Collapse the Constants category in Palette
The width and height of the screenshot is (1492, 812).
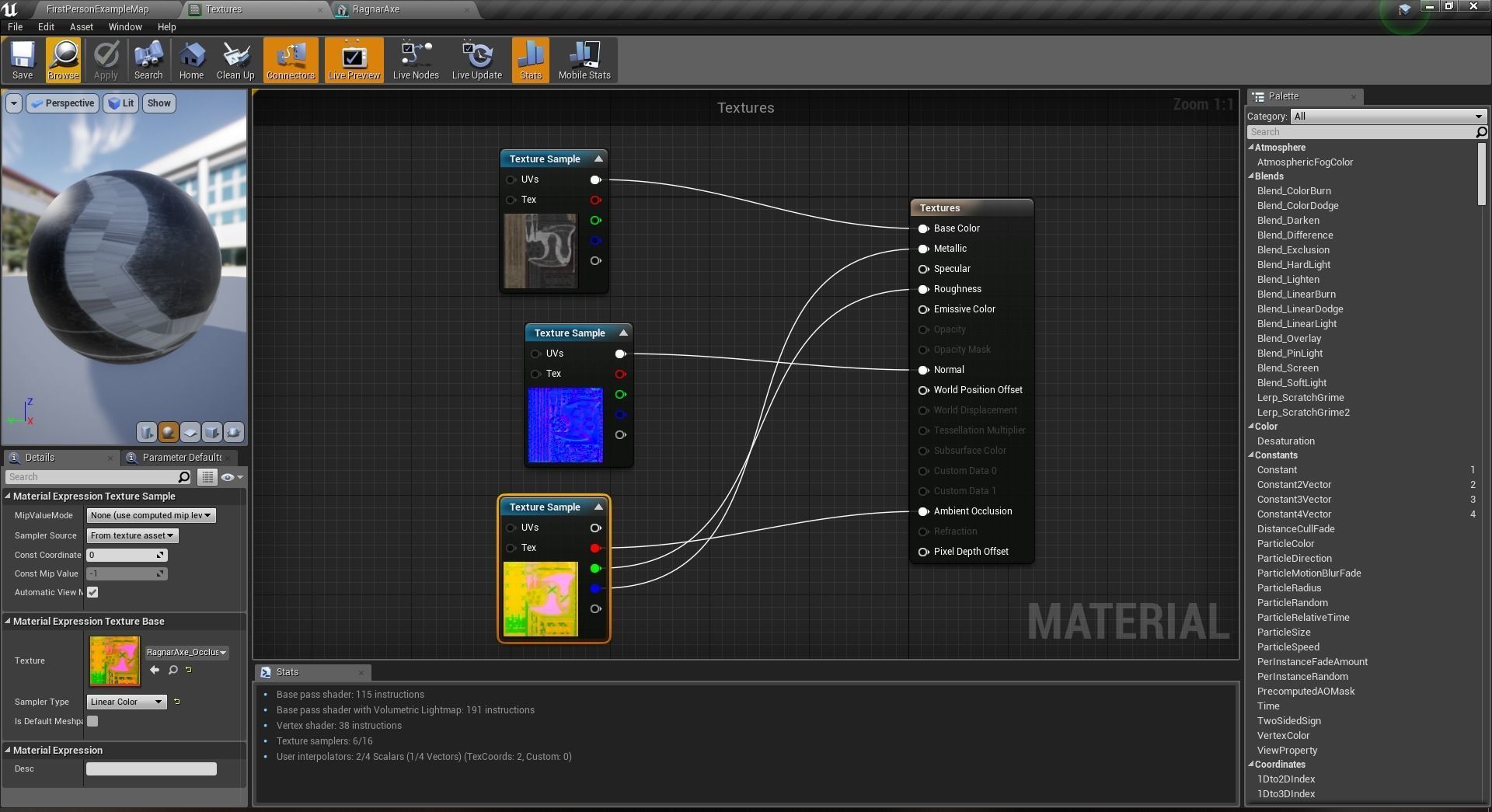click(1251, 455)
